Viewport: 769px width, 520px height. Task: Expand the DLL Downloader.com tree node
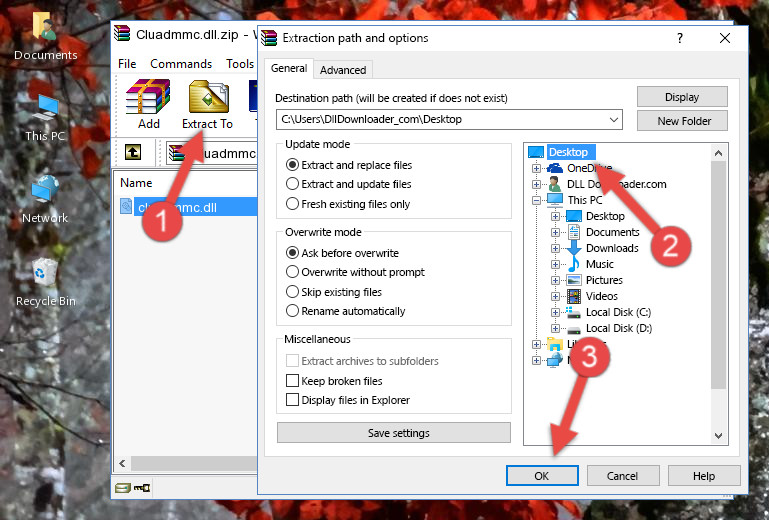536,184
